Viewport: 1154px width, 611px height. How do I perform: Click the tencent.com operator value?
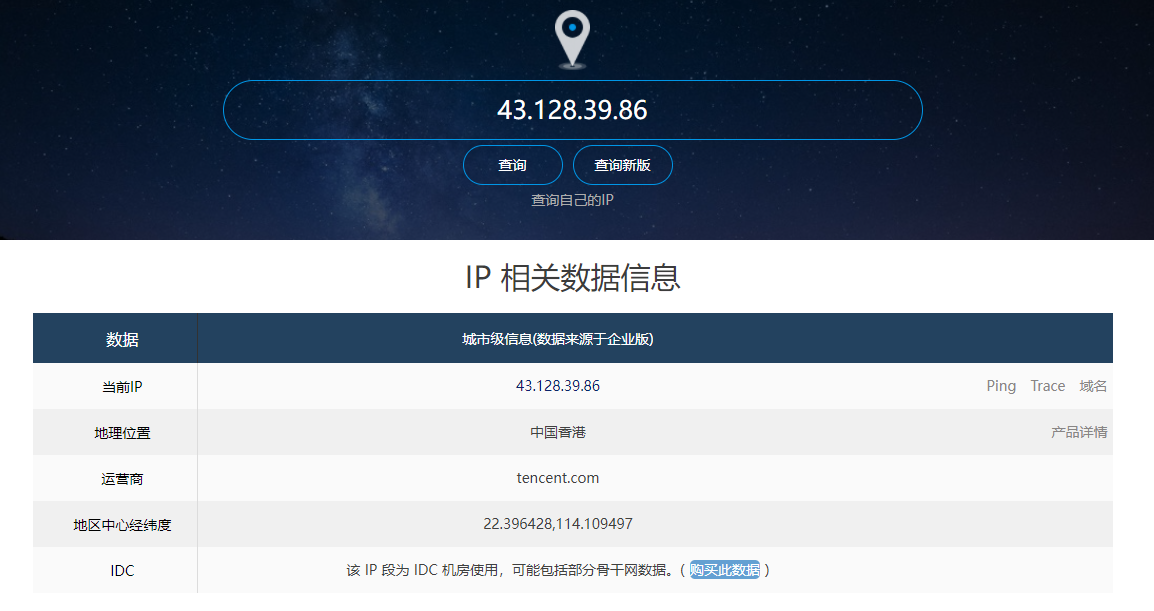click(558, 478)
